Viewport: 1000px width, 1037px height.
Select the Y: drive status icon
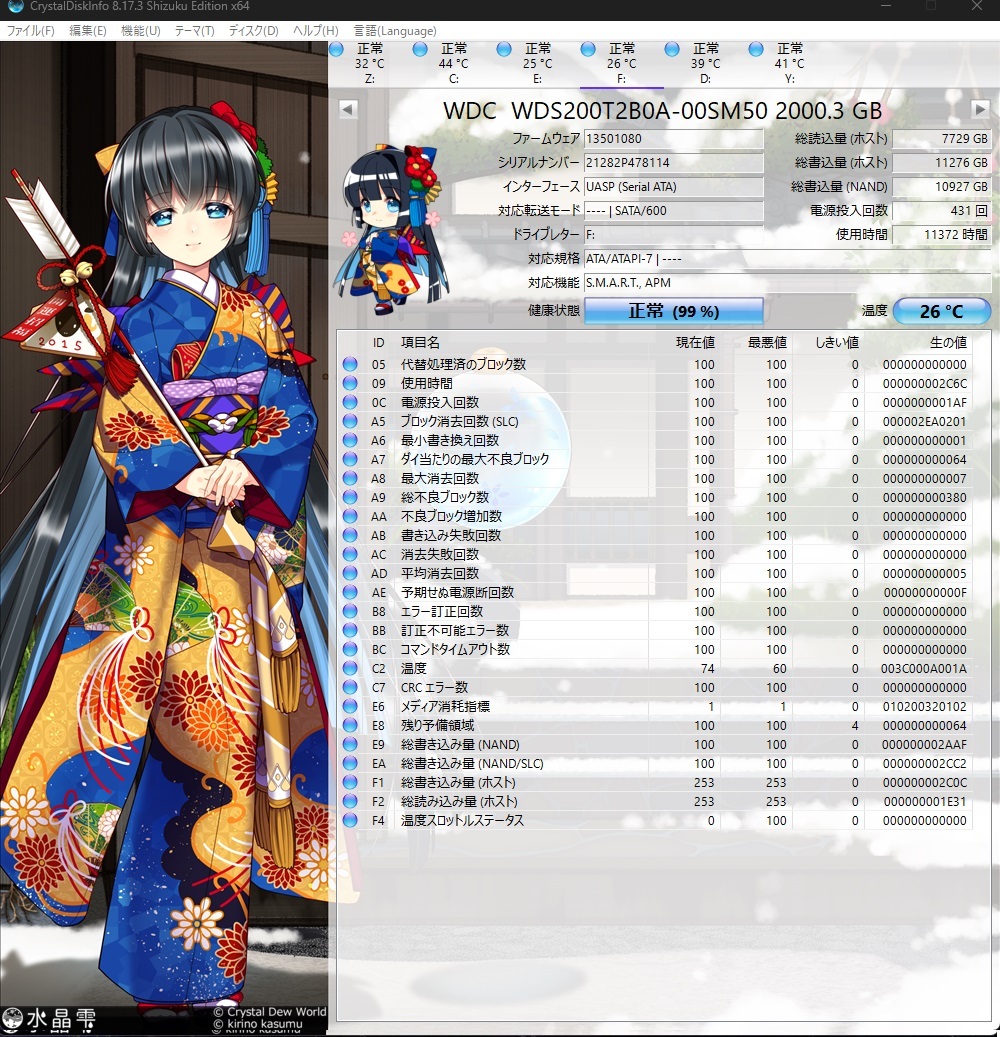[756, 50]
